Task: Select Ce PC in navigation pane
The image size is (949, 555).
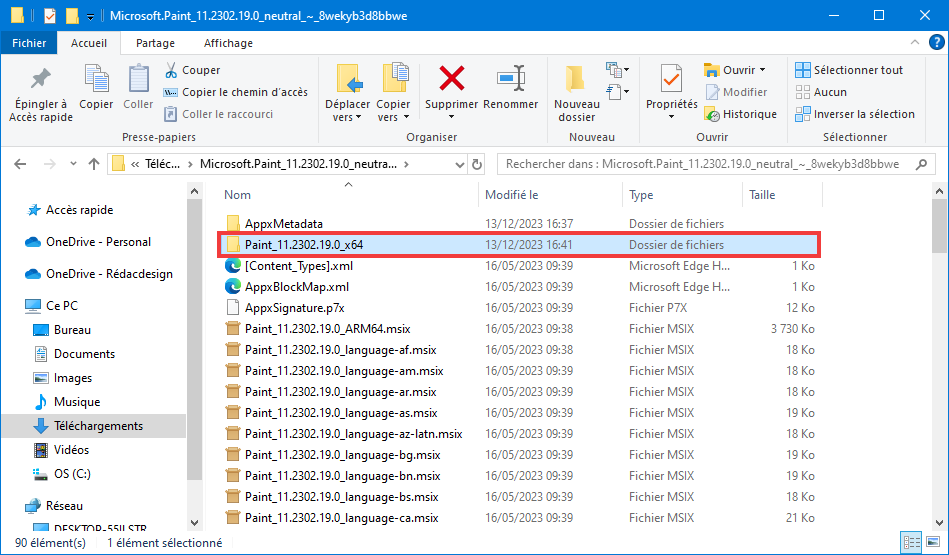Action: 51,306
